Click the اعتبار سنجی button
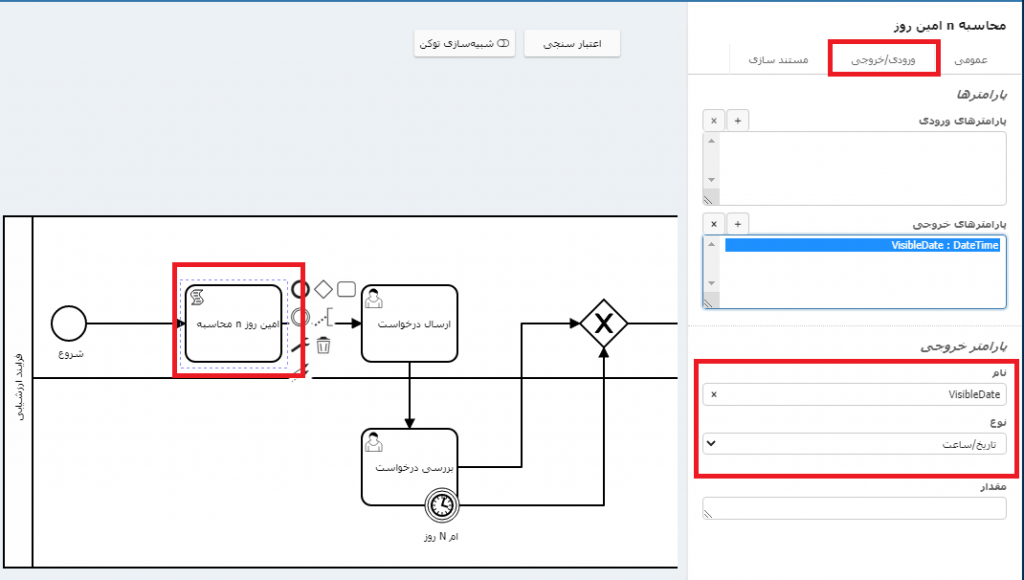 (572, 44)
